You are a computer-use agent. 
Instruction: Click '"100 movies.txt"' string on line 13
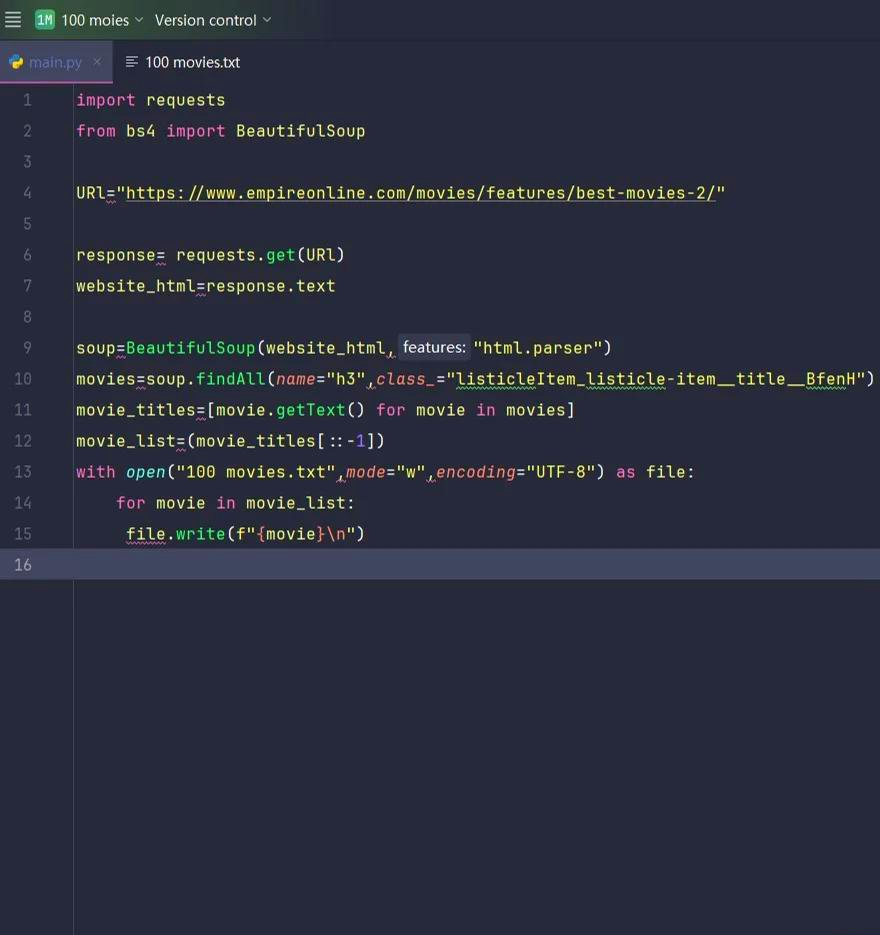click(x=256, y=472)
